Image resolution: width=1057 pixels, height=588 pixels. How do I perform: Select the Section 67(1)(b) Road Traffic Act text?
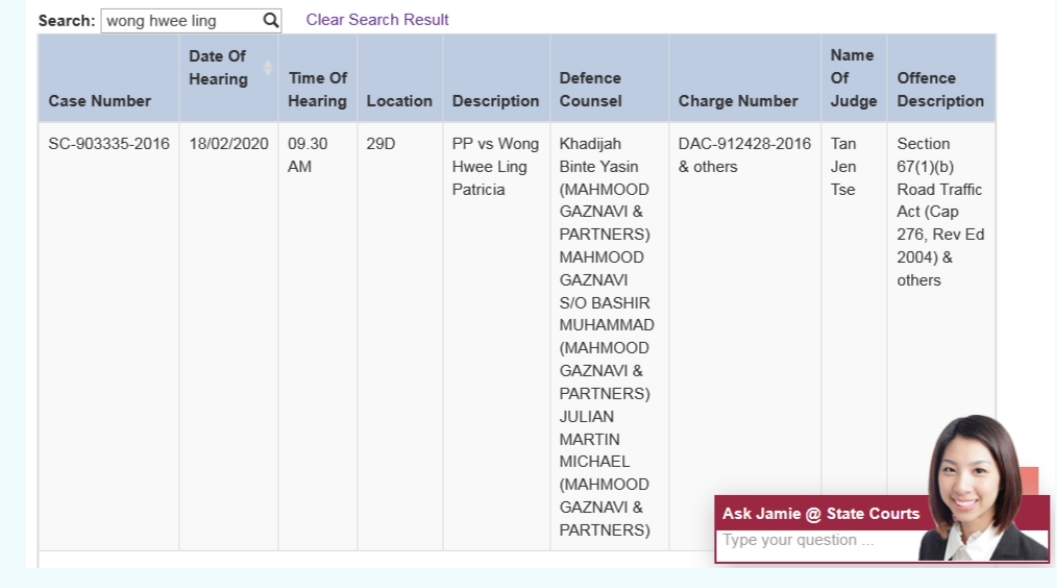tap(940, 212)
